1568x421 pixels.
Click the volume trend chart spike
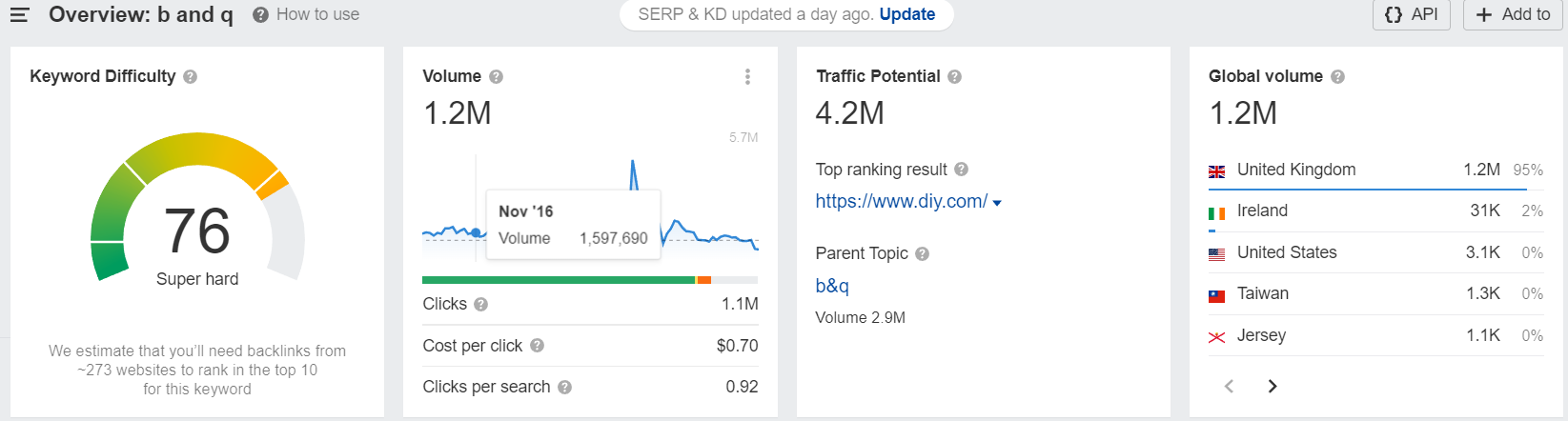tap(633, 175)
